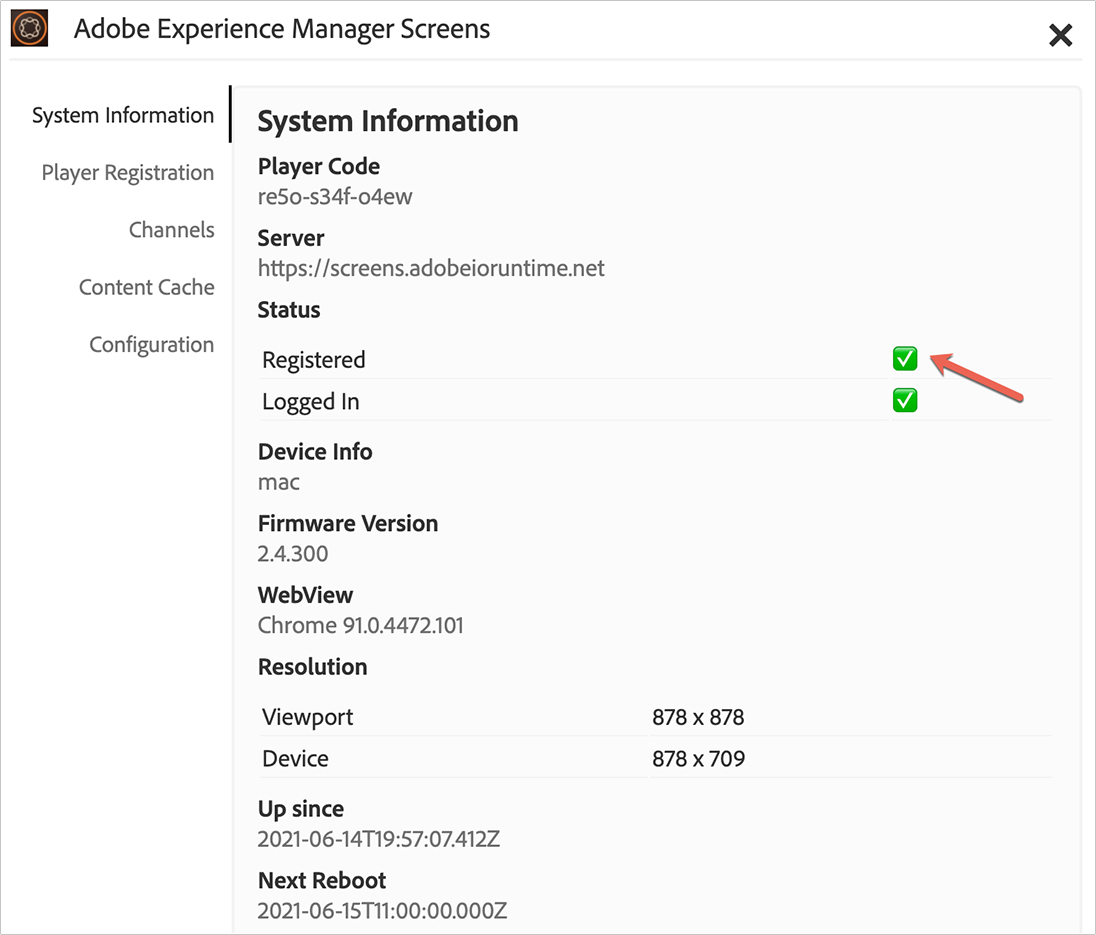Click the Device resolution value 878 x 709
Viewport: 1096px width, 935px height.
pyautogui.click(x=698, y=759)
